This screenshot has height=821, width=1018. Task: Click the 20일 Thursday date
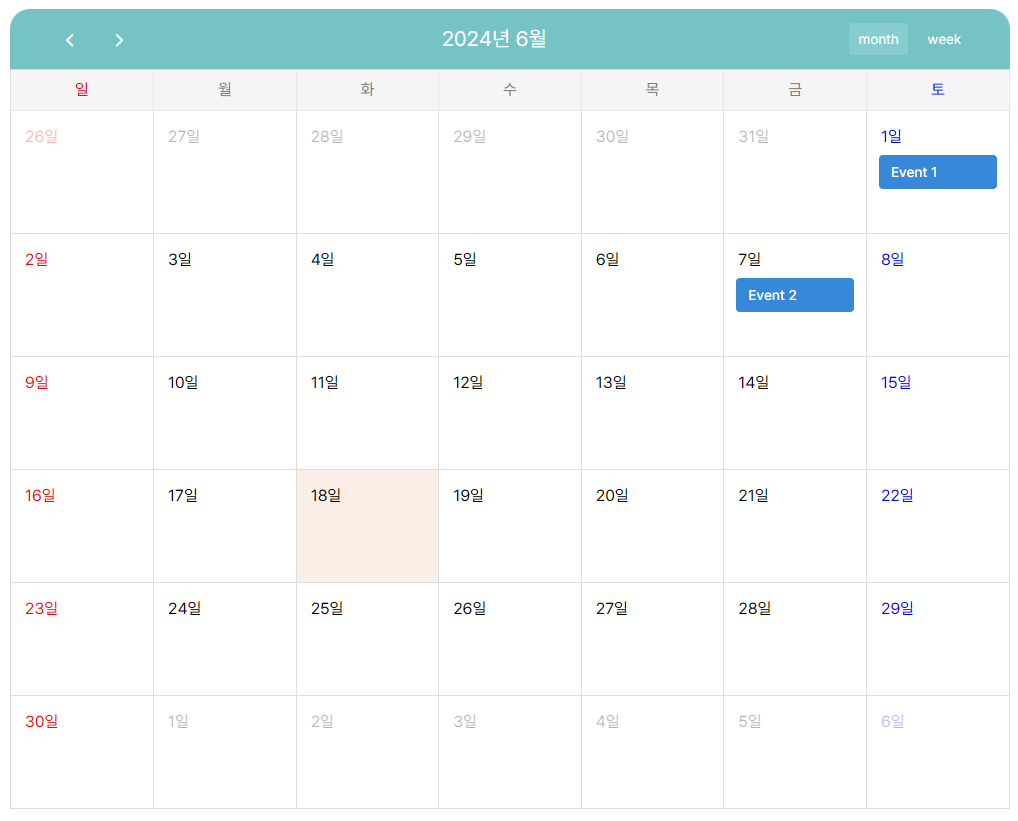coord(612,496)
